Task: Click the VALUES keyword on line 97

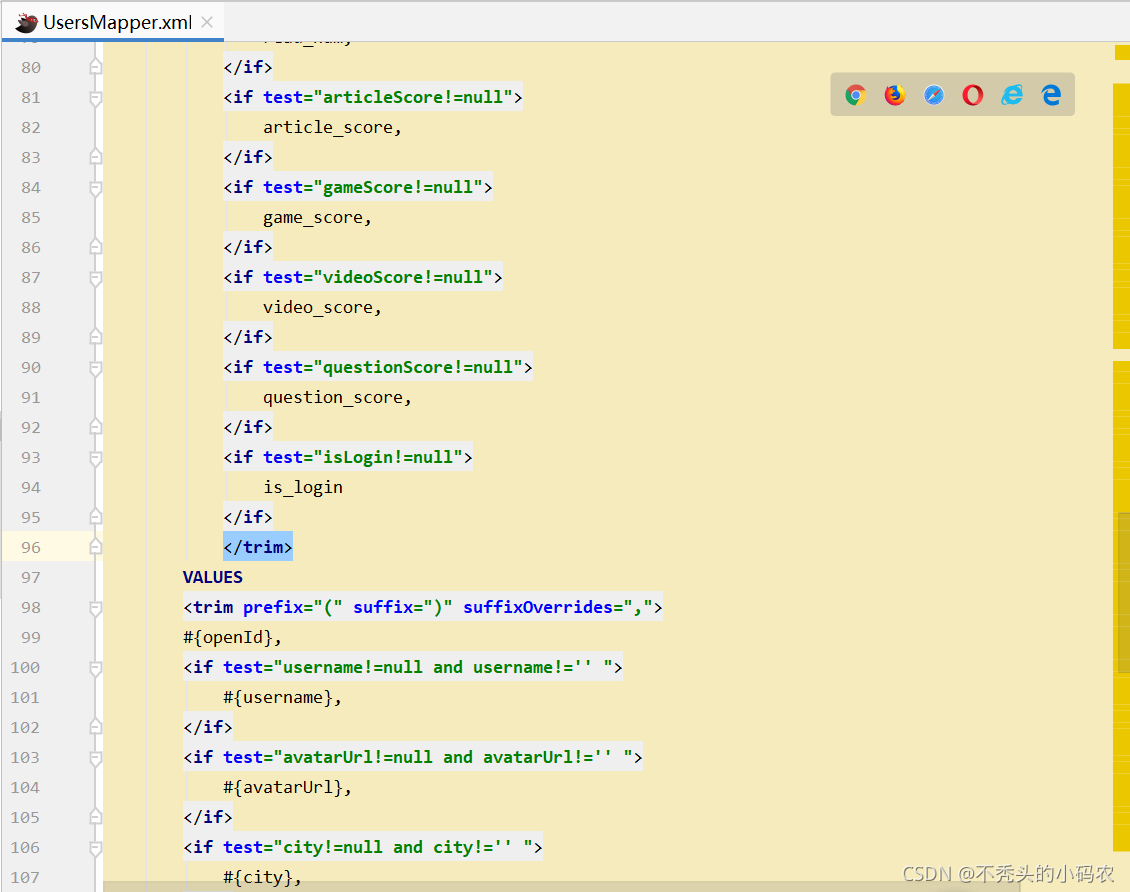Action: click(x=213, y=577)
